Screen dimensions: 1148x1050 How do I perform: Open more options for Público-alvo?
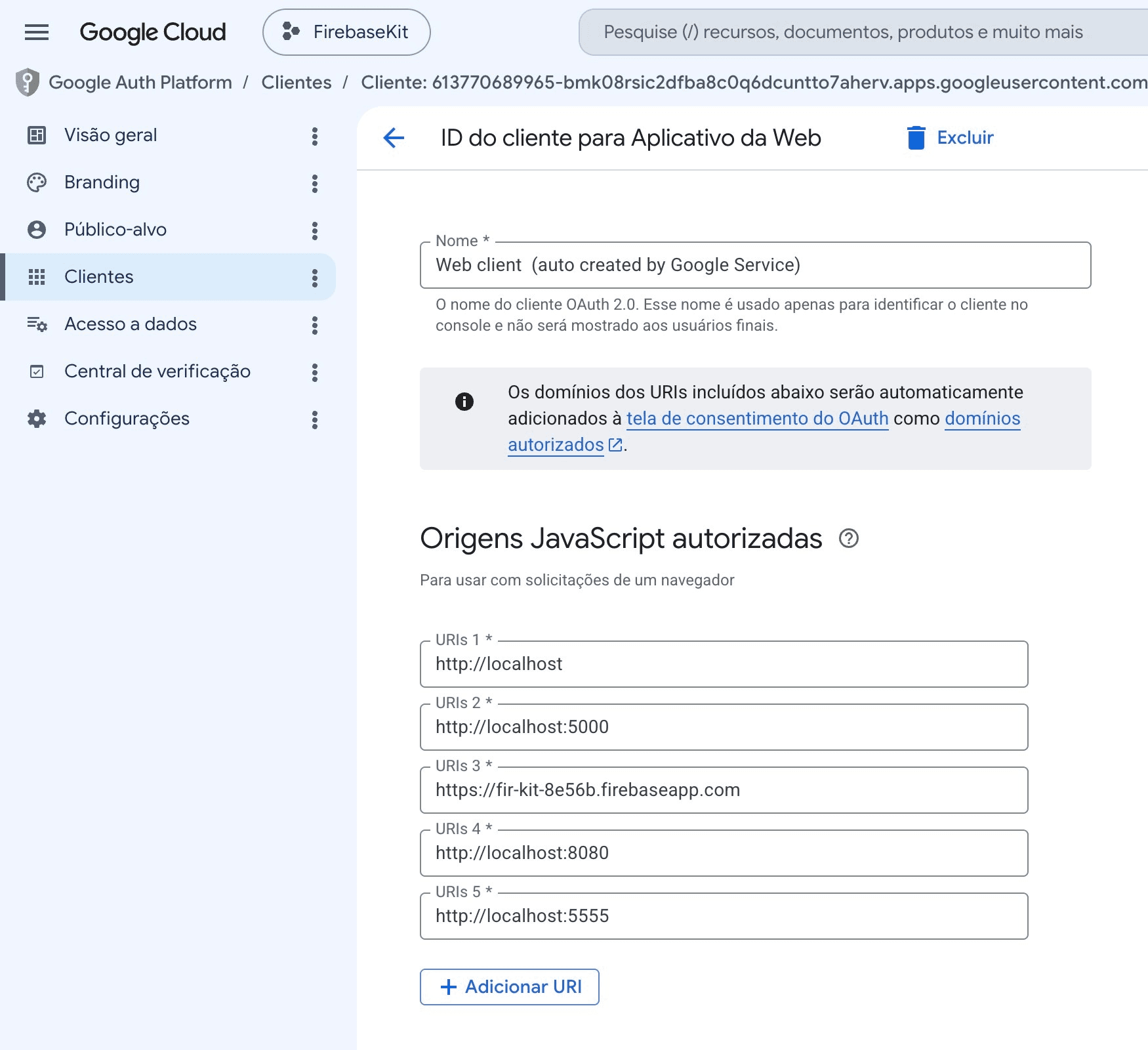click(315, 230)
